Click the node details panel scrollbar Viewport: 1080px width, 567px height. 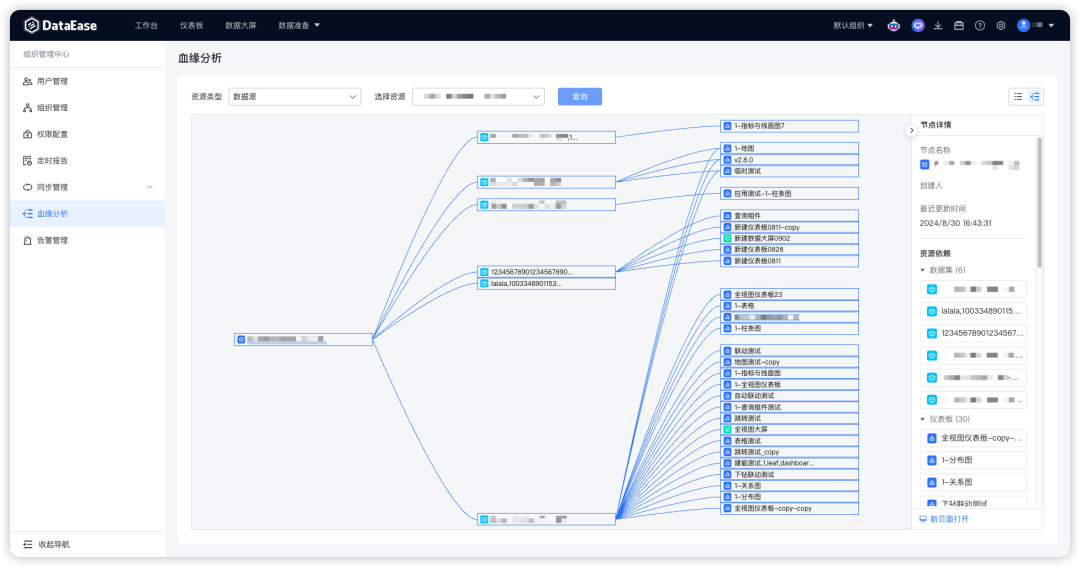point(1039,200)
